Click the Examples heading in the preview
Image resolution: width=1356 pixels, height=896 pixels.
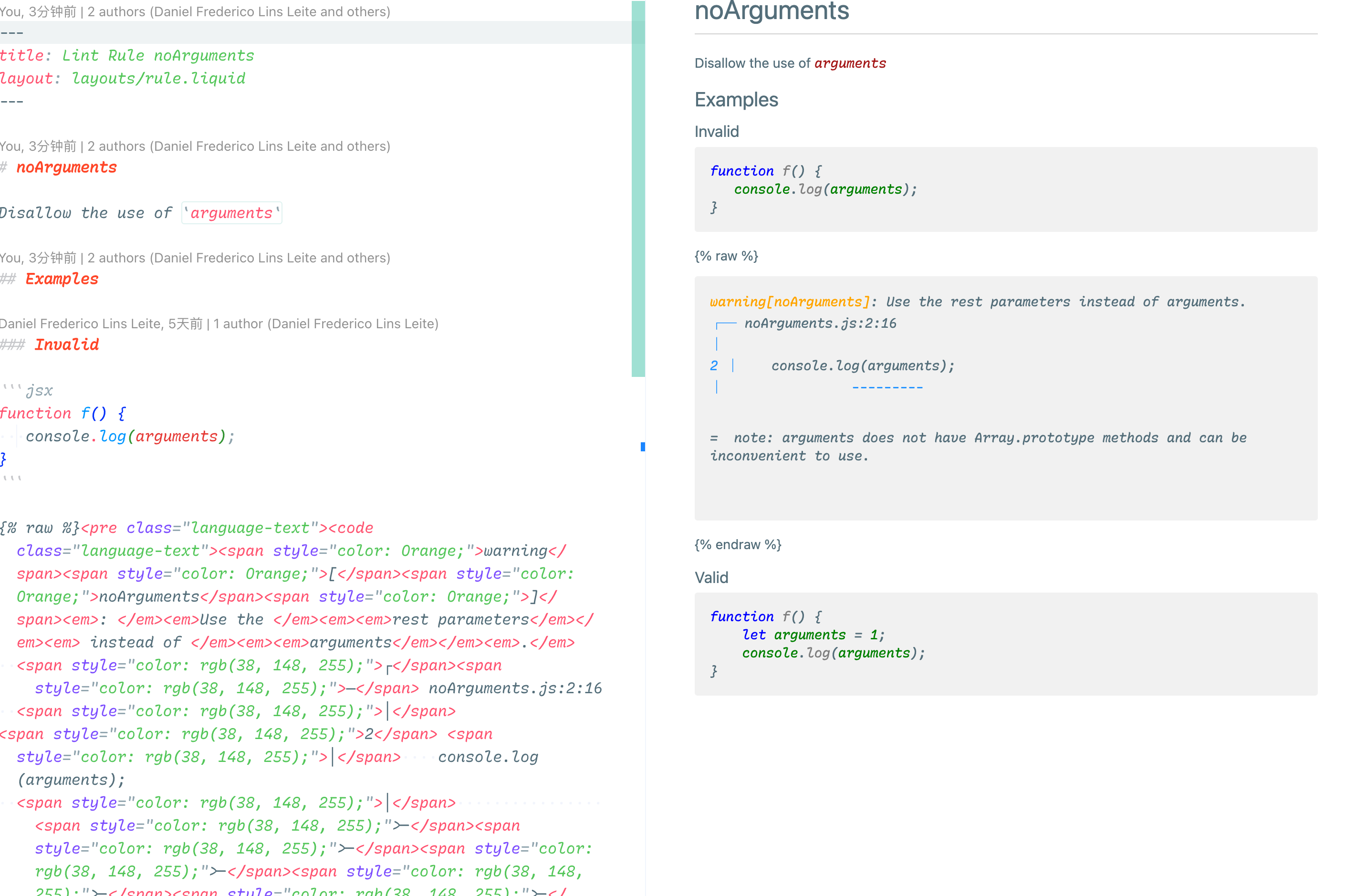tap(736, 100)
